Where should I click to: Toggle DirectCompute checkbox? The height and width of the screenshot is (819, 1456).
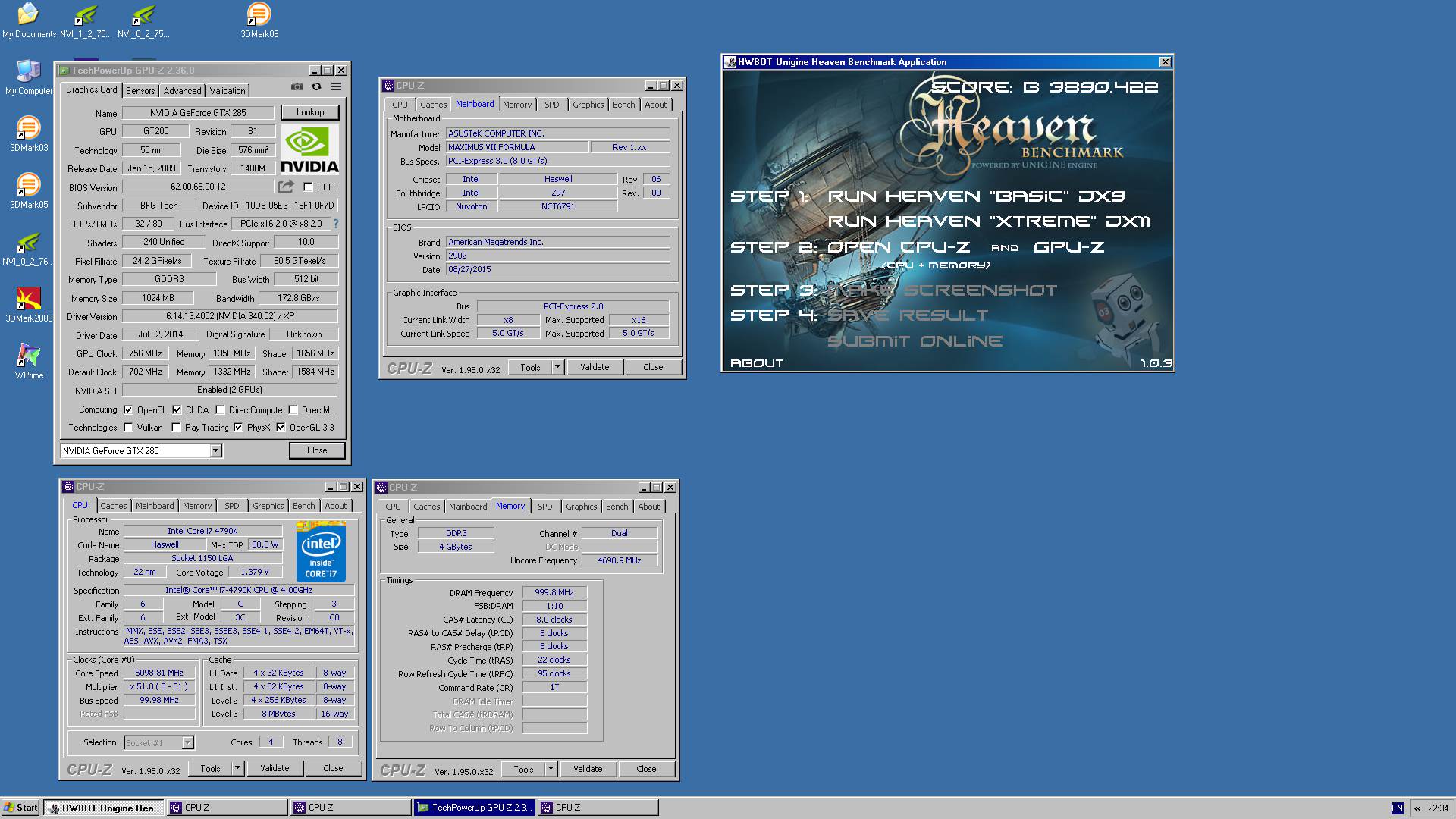[220, 410]
